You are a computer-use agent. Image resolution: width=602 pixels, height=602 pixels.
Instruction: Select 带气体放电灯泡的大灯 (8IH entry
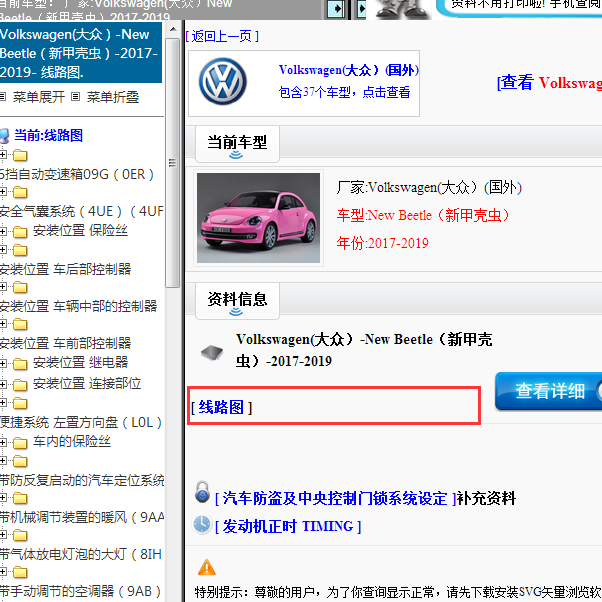pyautogui.click(x=81, y=554)
